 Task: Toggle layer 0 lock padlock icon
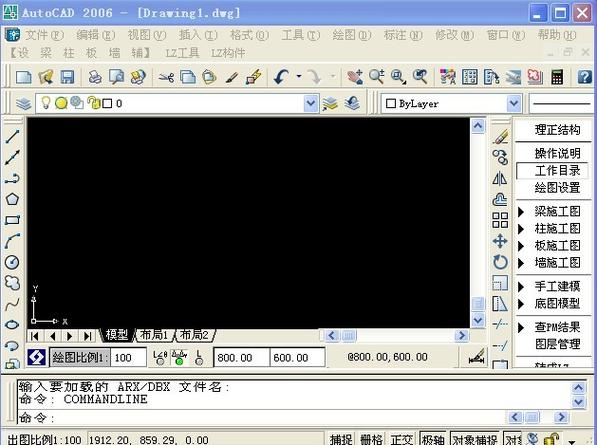[93, 103]
